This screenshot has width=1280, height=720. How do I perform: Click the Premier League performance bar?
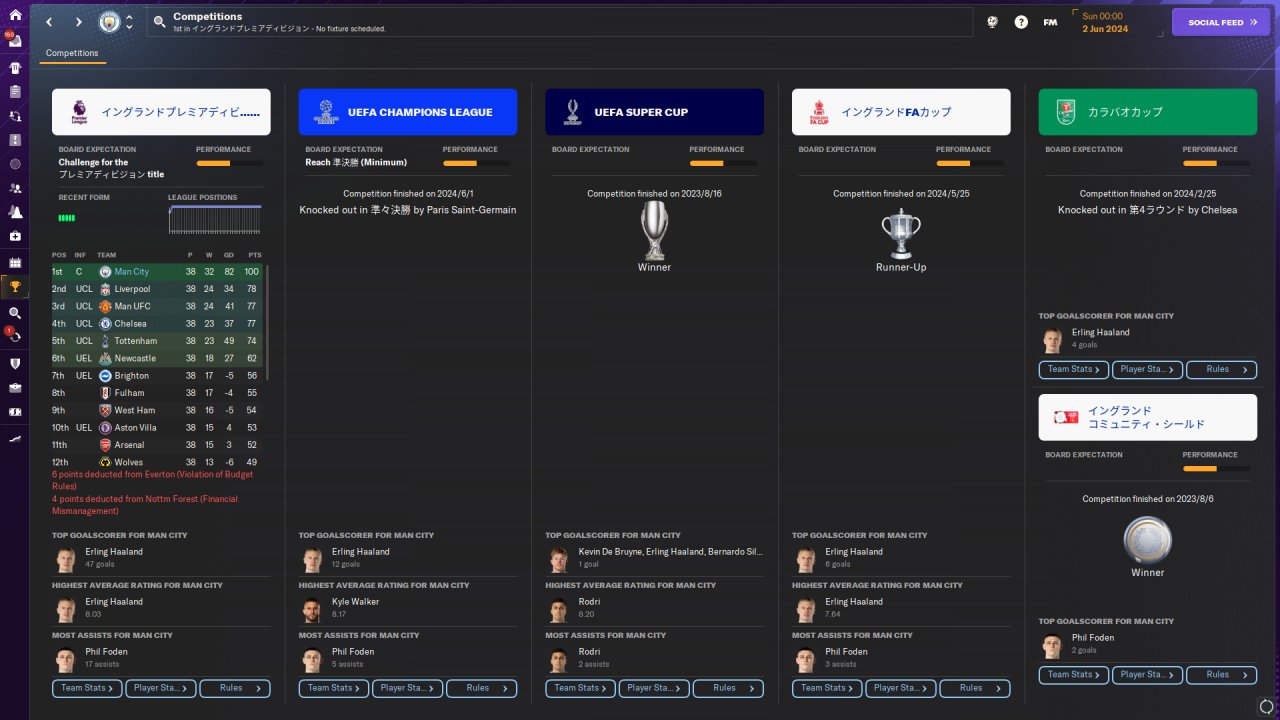[230, 163]
